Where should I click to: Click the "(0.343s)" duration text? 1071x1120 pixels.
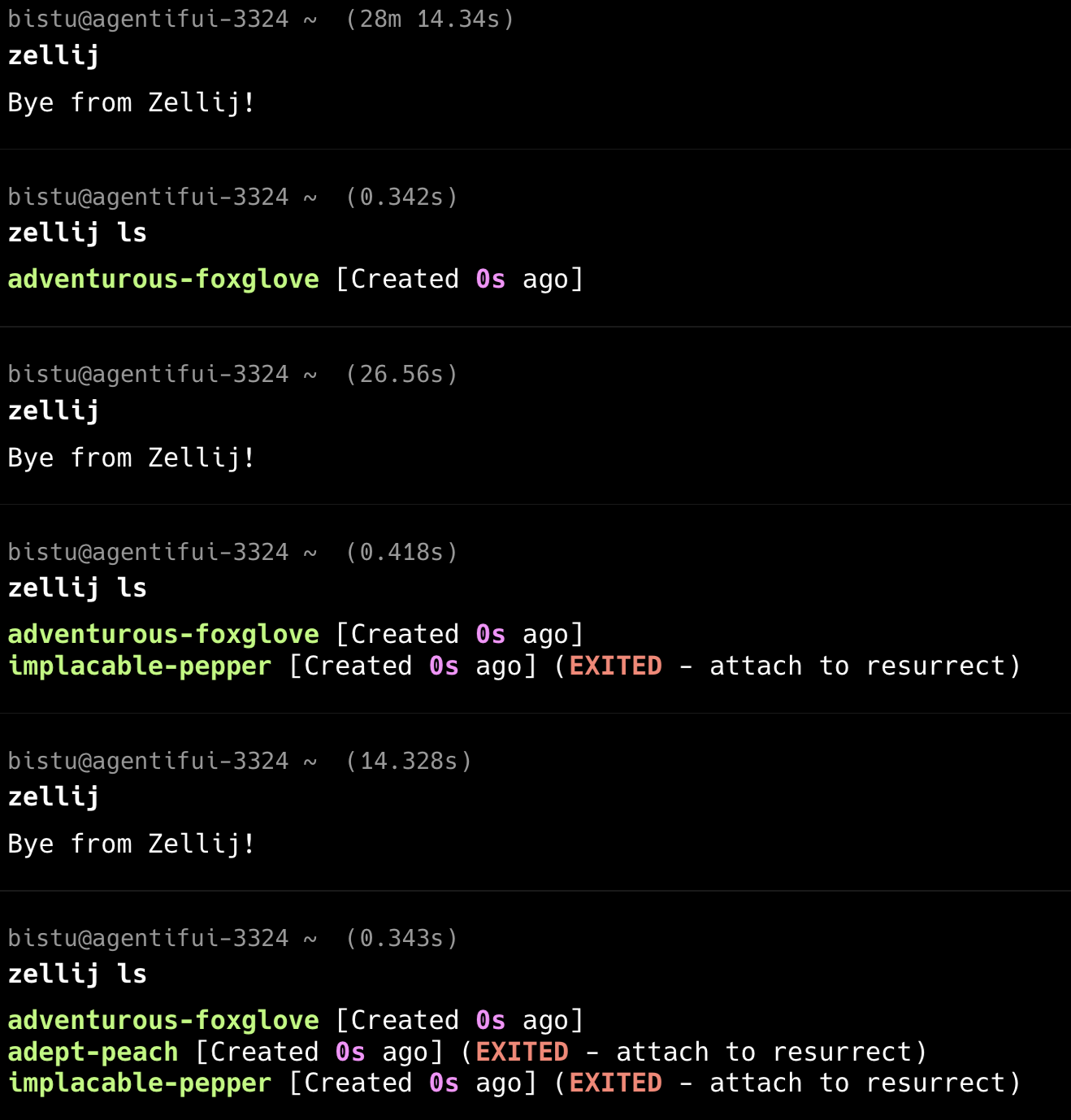coord(401,938)
